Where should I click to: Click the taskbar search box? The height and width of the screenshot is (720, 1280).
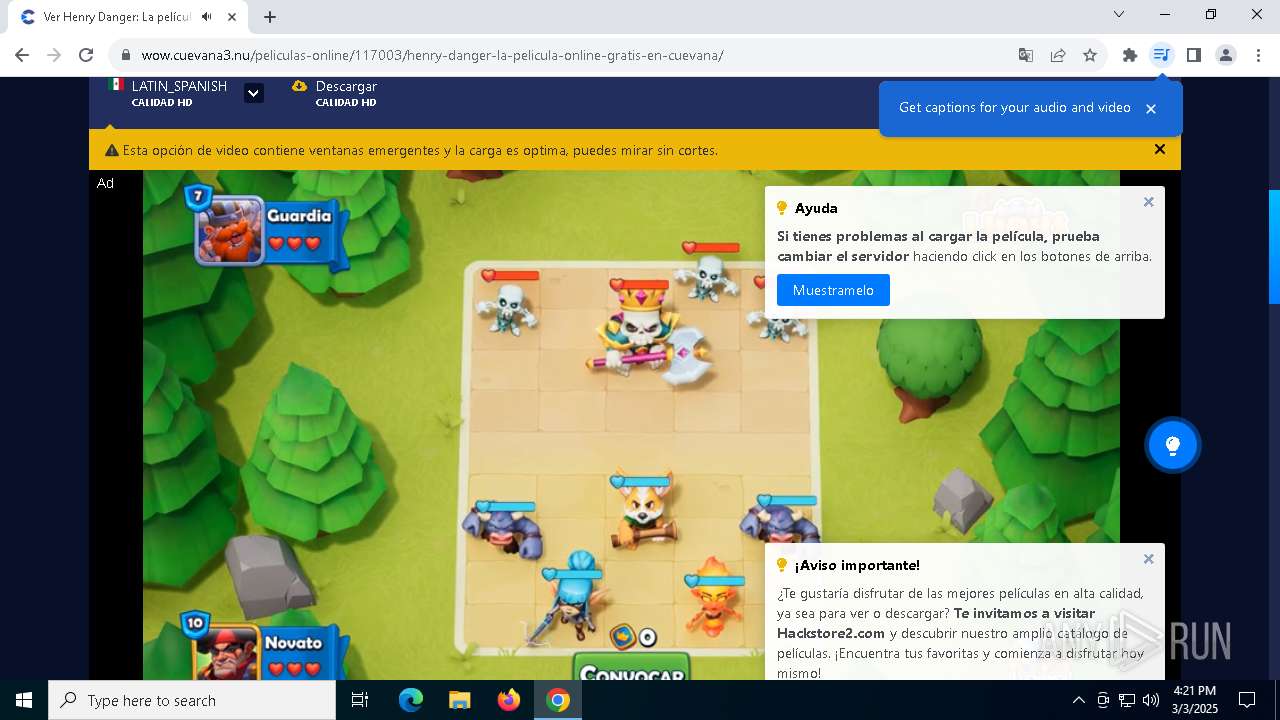tap(192, 700)
